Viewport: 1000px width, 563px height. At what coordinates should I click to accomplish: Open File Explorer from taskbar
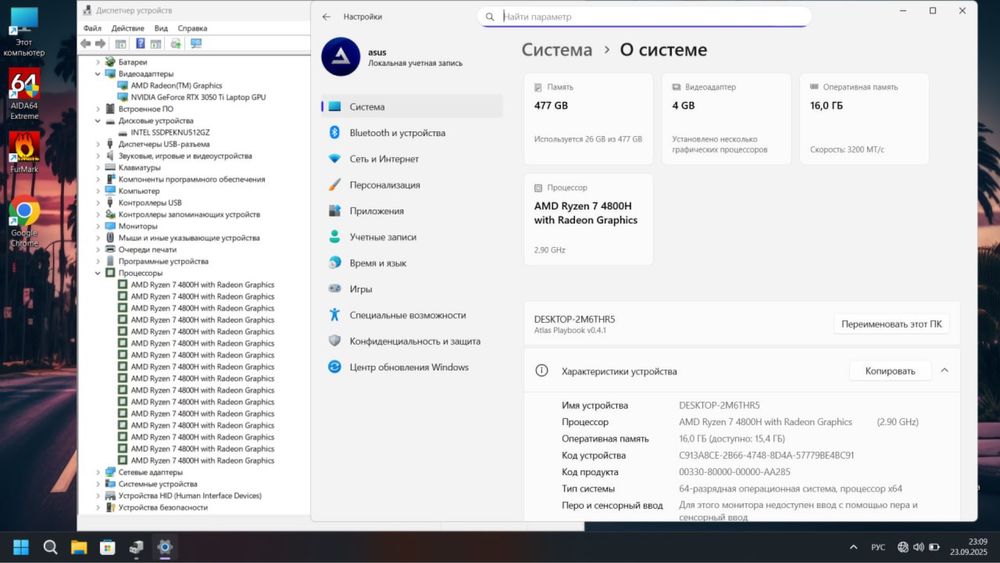pos(79,547)
